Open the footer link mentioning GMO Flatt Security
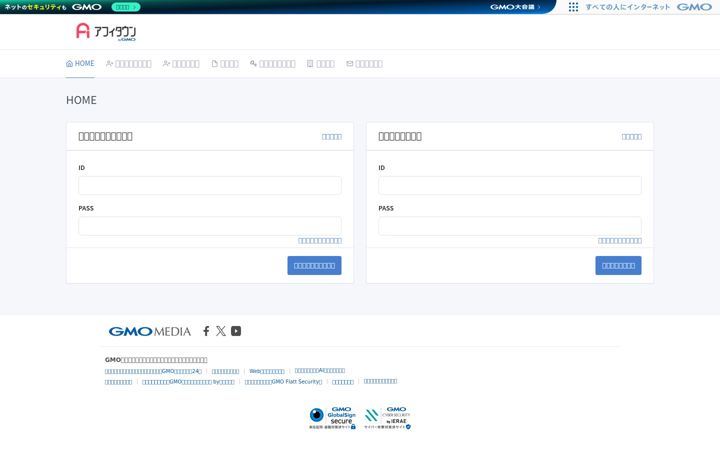Viewport: 720px width, 450px height. click(283, 382)
